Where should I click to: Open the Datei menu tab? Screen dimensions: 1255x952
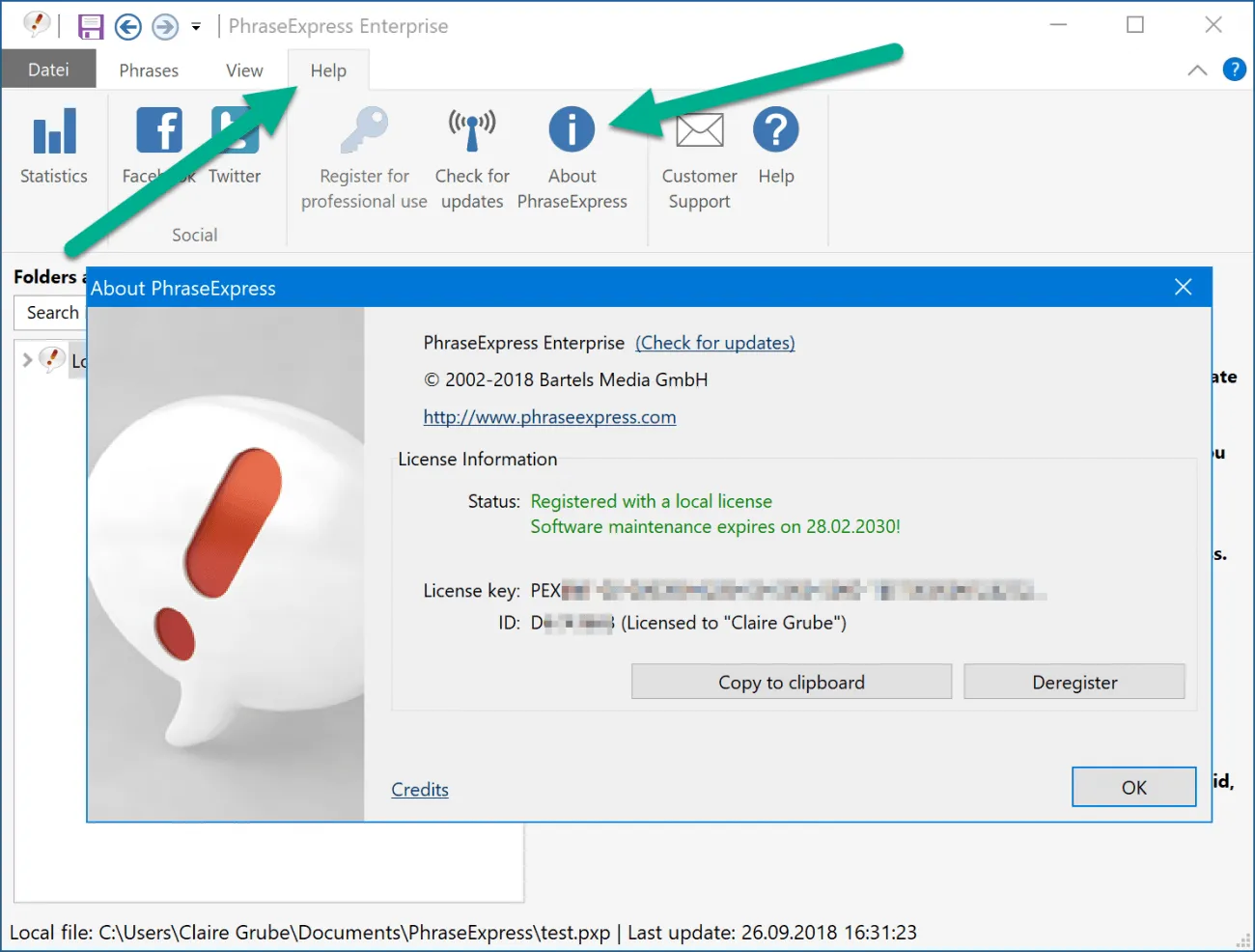(x=48, y=70)
